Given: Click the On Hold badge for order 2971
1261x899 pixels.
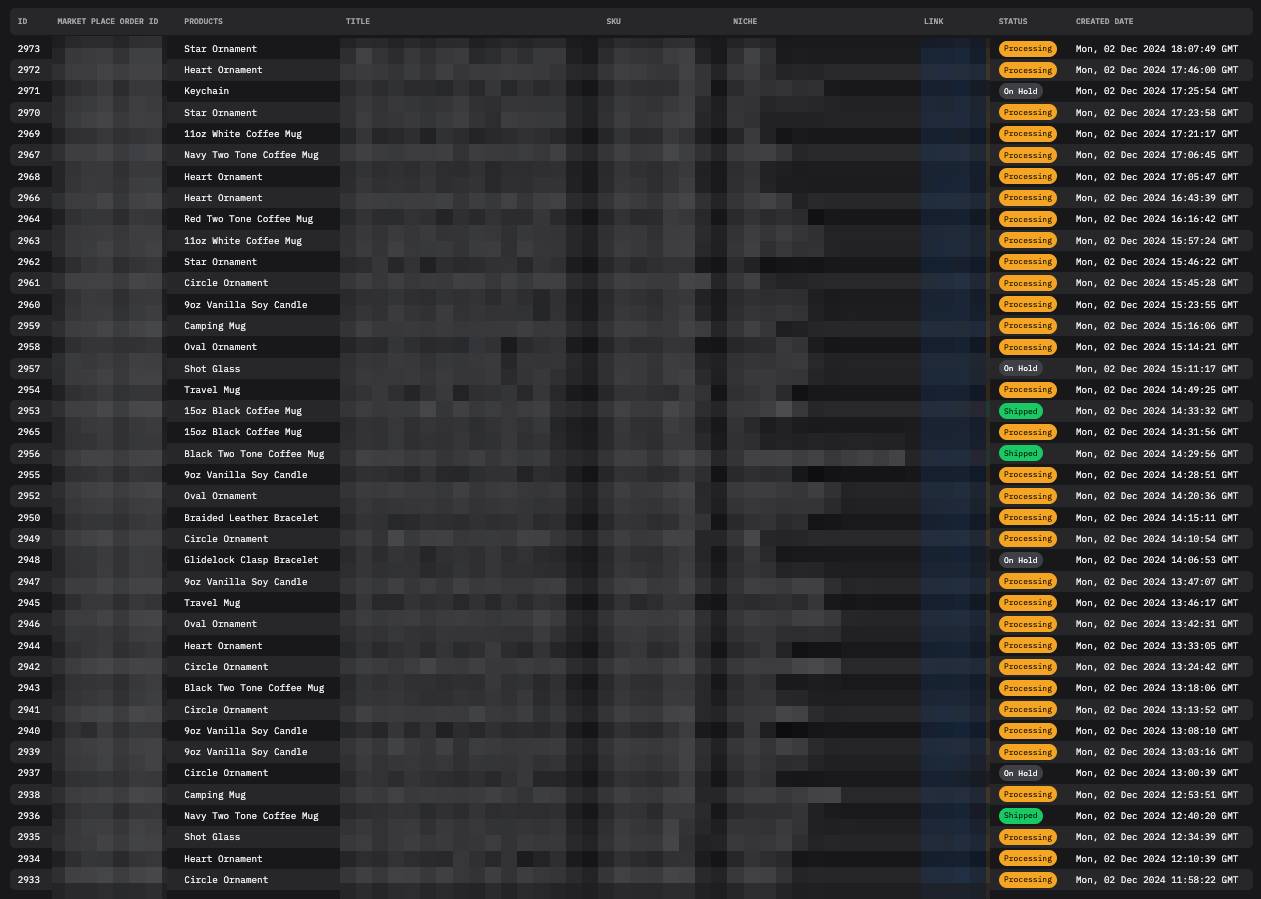Looking at the screenshot, I should (x=1020, y=91).
